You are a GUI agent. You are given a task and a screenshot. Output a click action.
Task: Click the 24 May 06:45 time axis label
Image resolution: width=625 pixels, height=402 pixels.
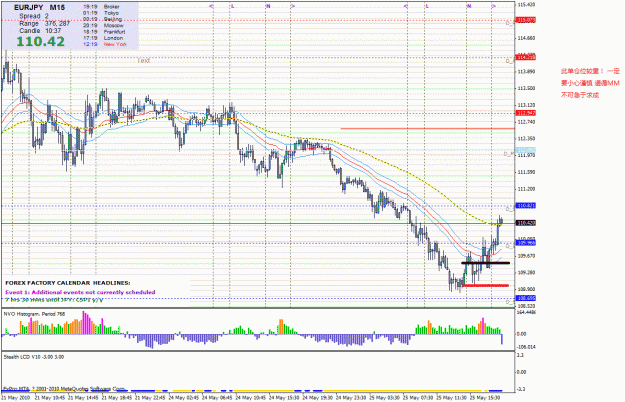tap(217, 398)
